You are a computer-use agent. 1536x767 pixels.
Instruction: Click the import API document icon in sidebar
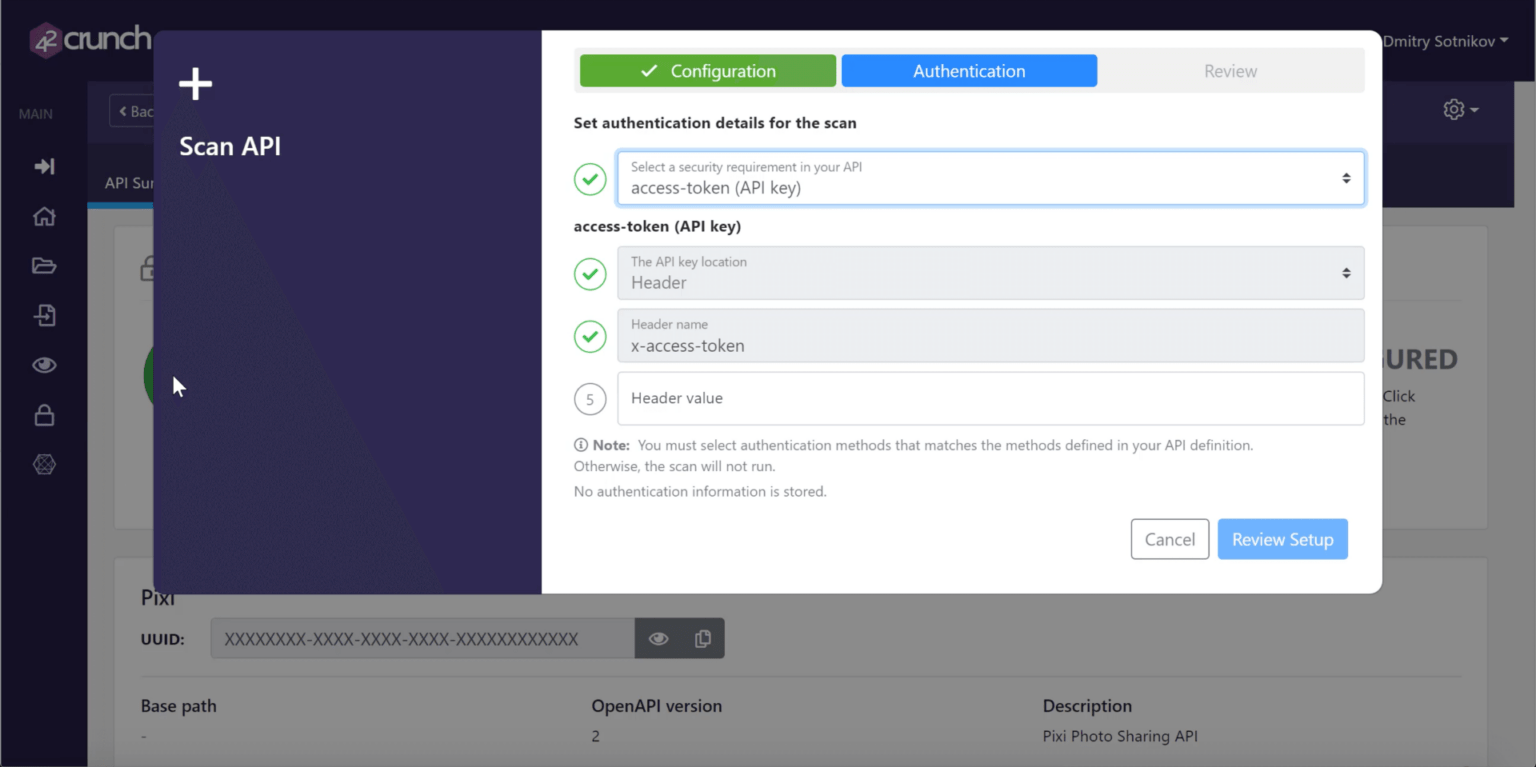click(44, 314)
